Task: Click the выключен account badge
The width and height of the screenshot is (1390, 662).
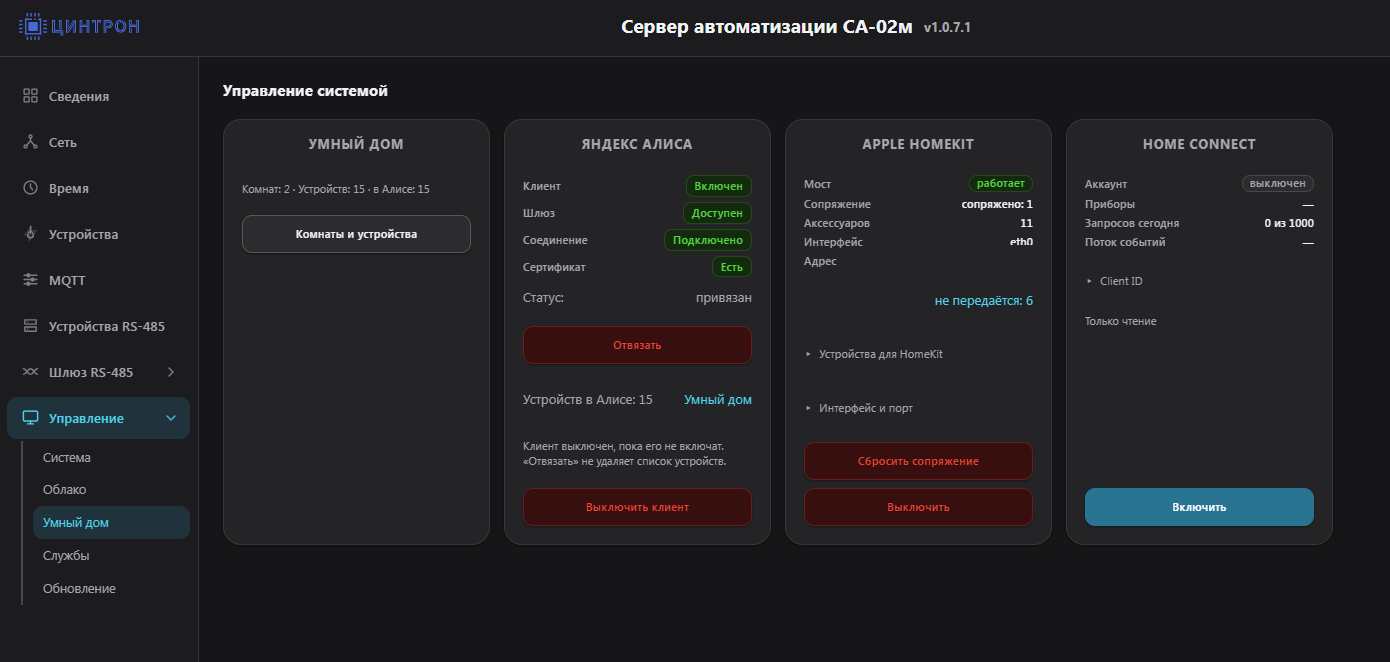Action: click(1278, 184)
